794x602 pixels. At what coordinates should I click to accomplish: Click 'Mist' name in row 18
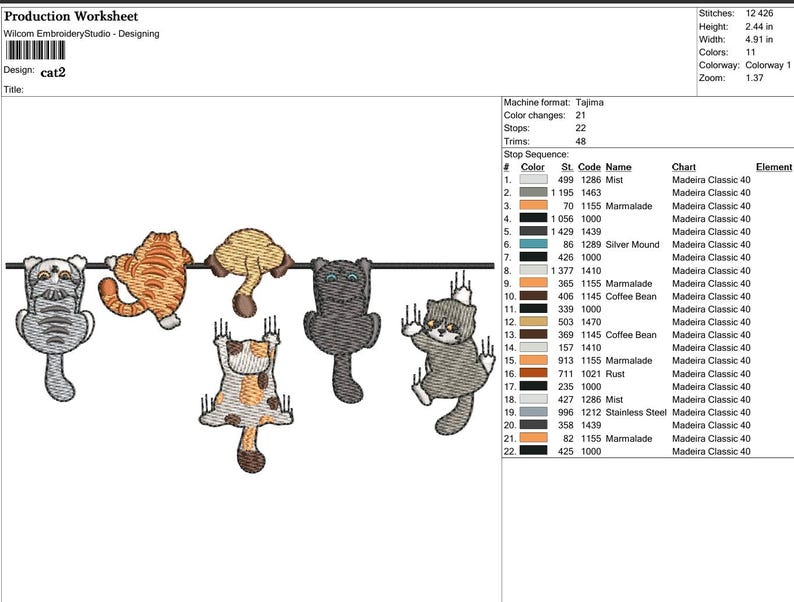(614, 399)
